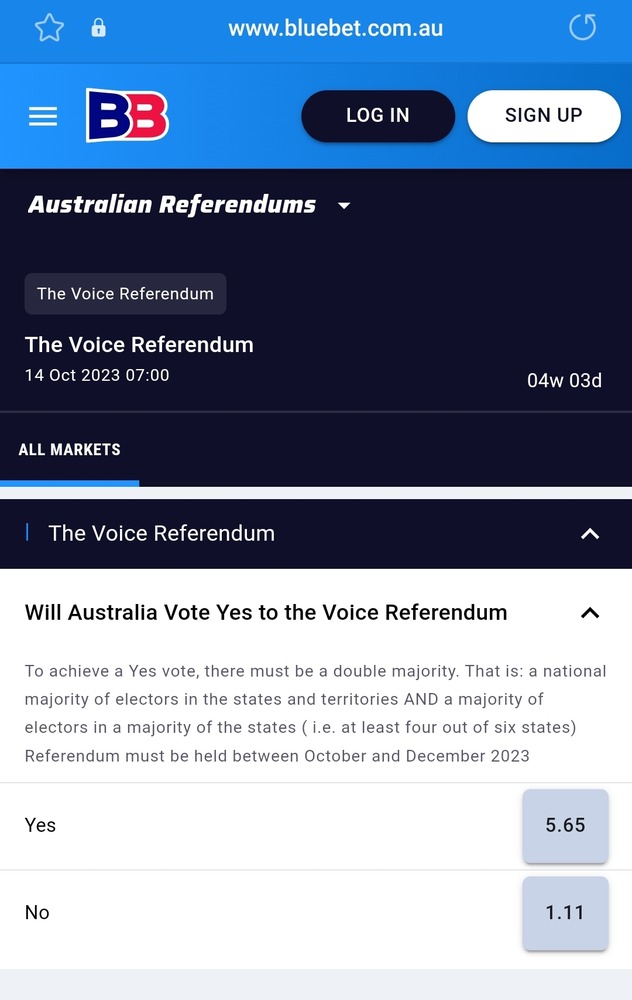
Task: Select the Yes odds of 5.65
Action: [x=565, y=826]
